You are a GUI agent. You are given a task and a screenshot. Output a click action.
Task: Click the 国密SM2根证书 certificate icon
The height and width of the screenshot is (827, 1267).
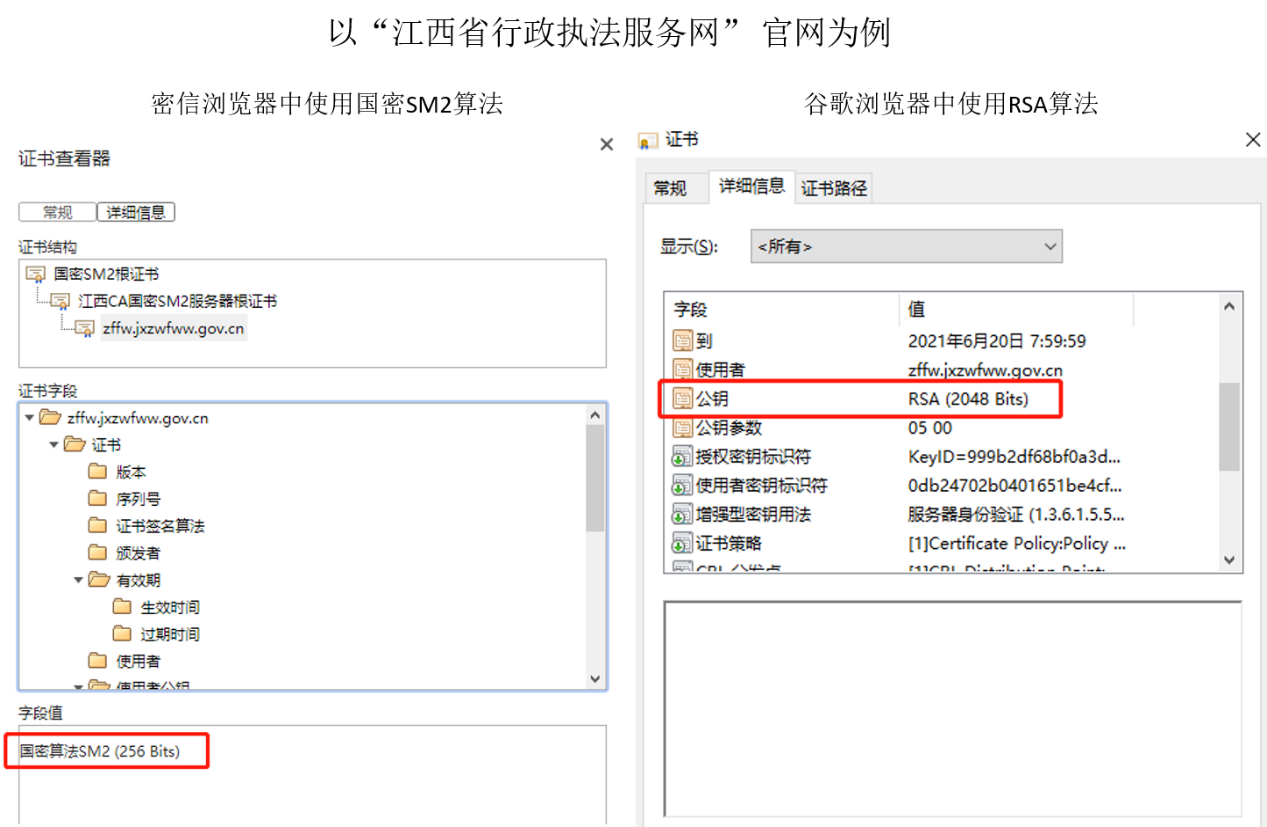click(x=36, y=274)
